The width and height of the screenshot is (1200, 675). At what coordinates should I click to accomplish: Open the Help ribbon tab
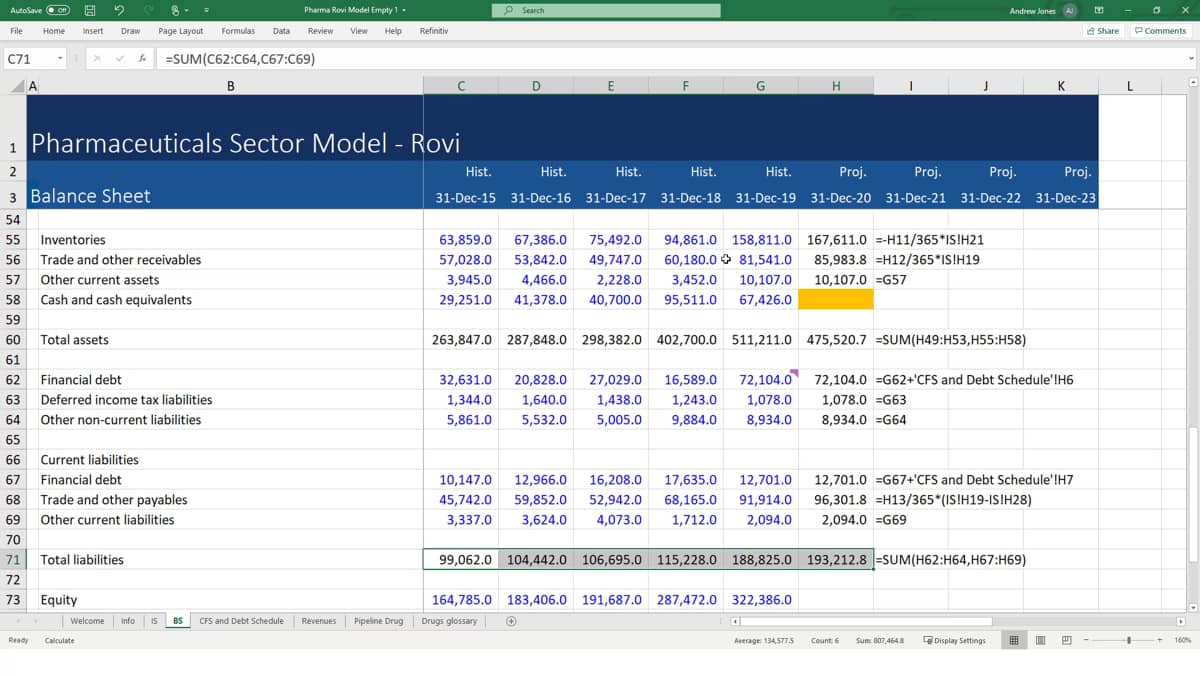[x=393, y=31]
